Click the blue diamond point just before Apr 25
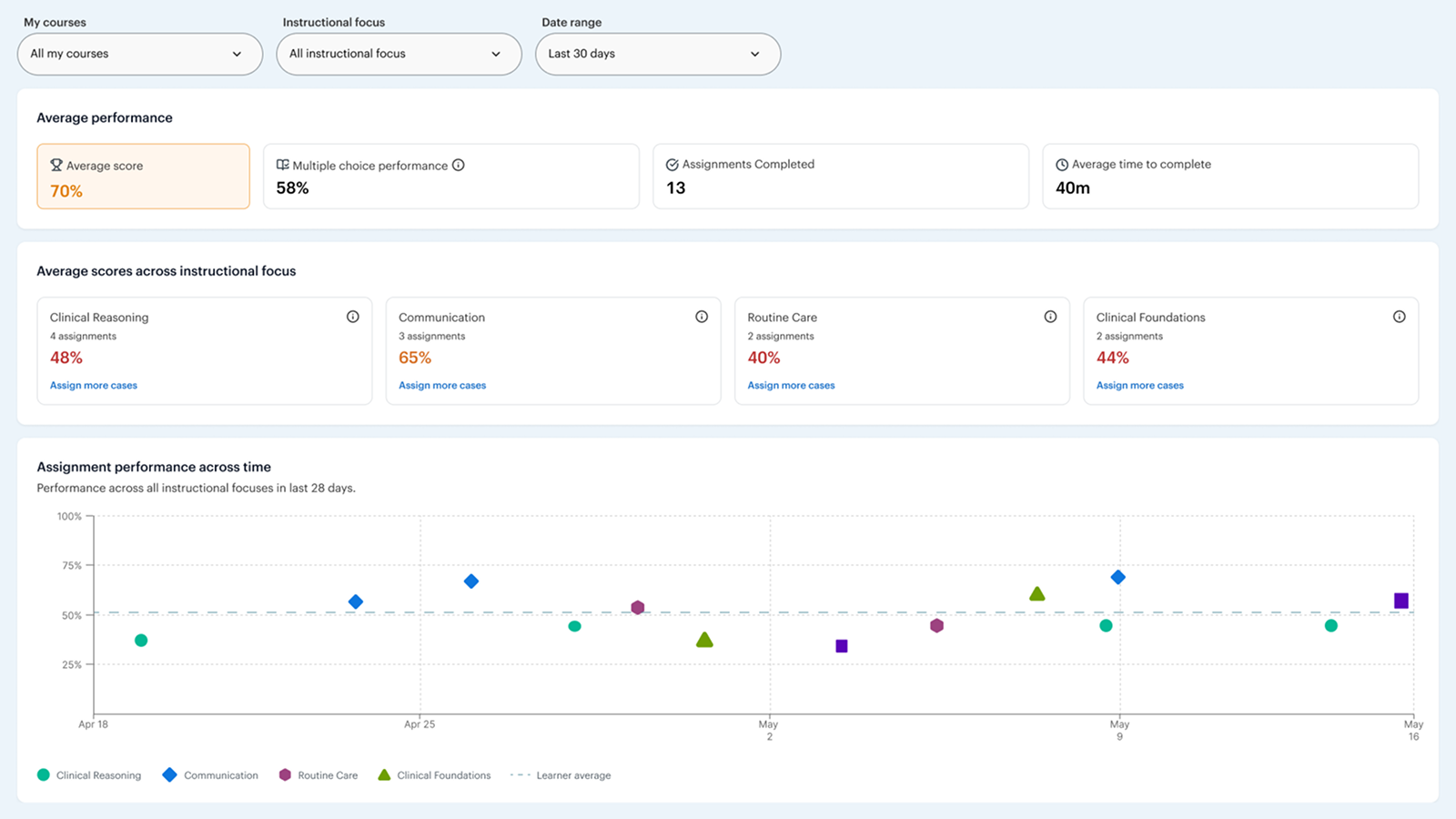 [356, 602]
